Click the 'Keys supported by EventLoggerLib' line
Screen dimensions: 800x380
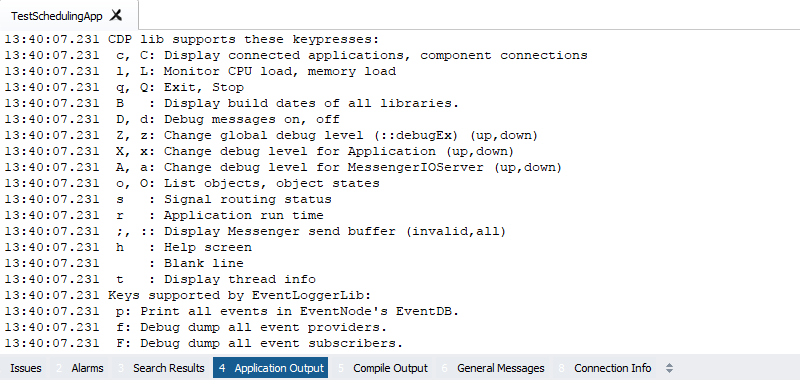click(188, 295)
